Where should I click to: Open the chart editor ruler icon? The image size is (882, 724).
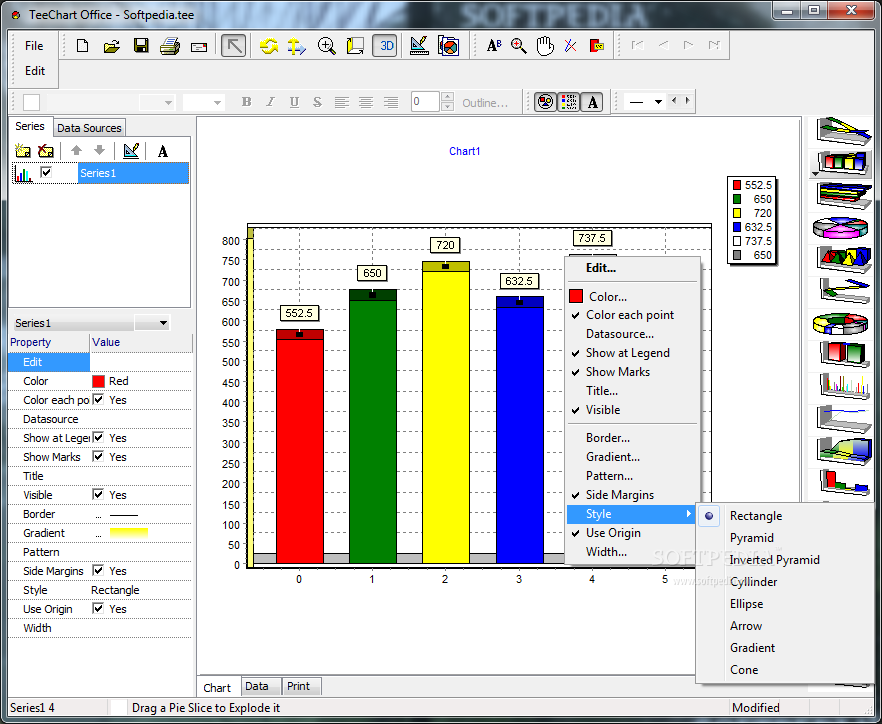coord(418,46)
